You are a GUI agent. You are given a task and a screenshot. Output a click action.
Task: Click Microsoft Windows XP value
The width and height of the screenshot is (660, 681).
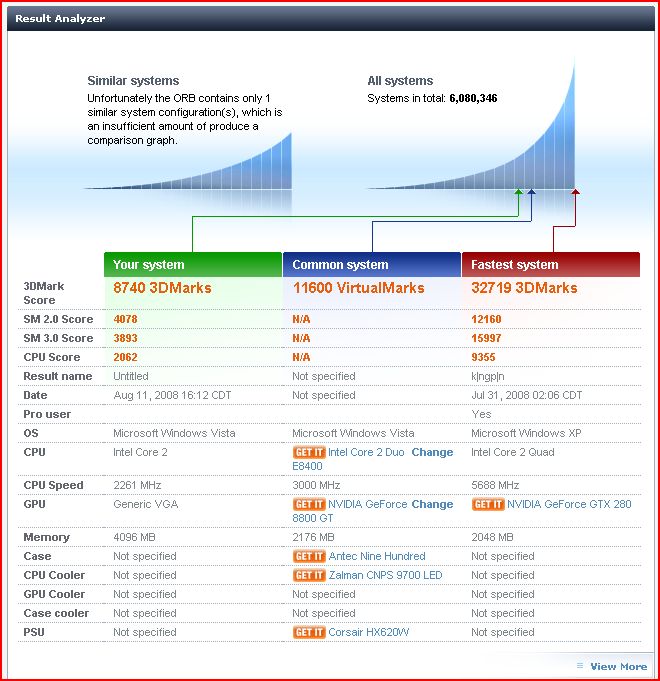tap(526, 433)
